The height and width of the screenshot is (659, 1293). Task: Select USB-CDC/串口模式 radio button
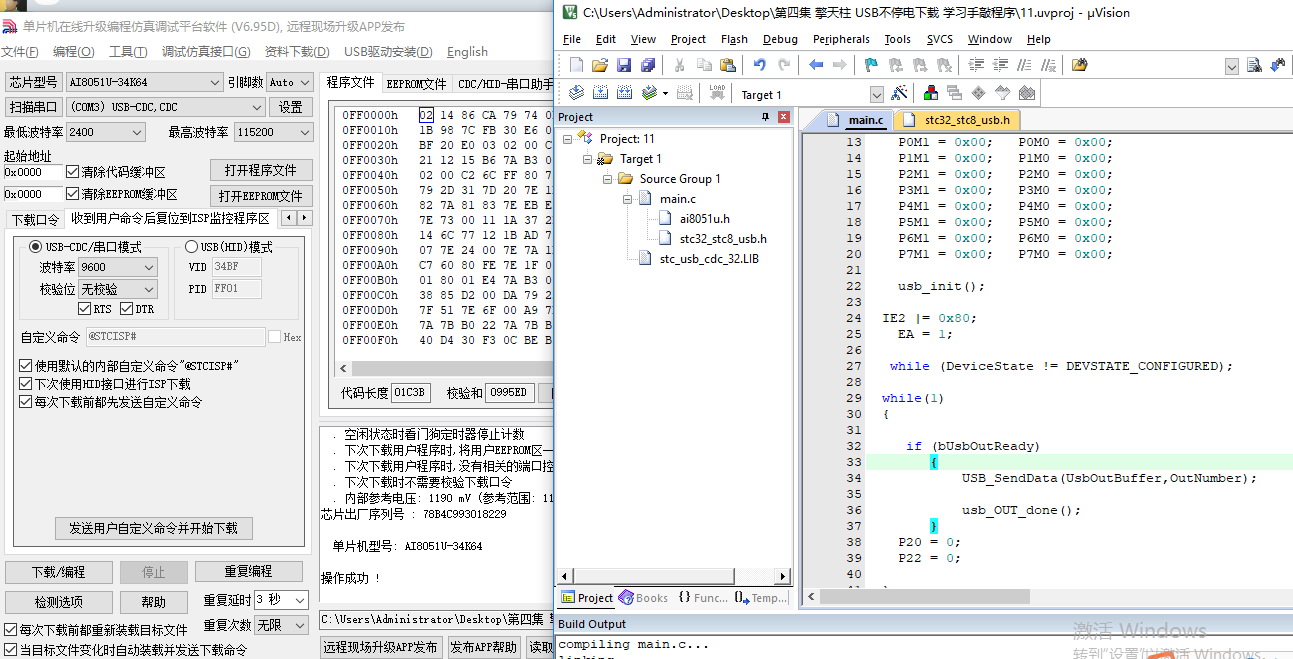[36, 247]
